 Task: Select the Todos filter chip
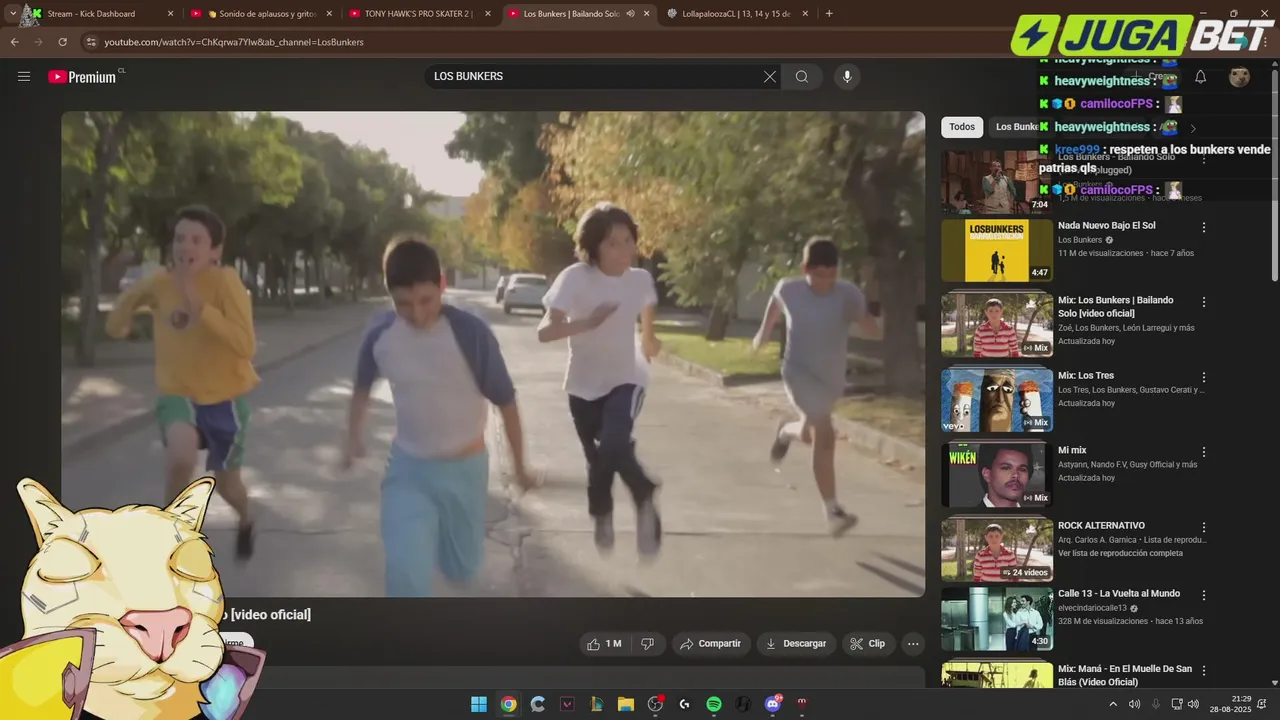(x=962, y=127)
